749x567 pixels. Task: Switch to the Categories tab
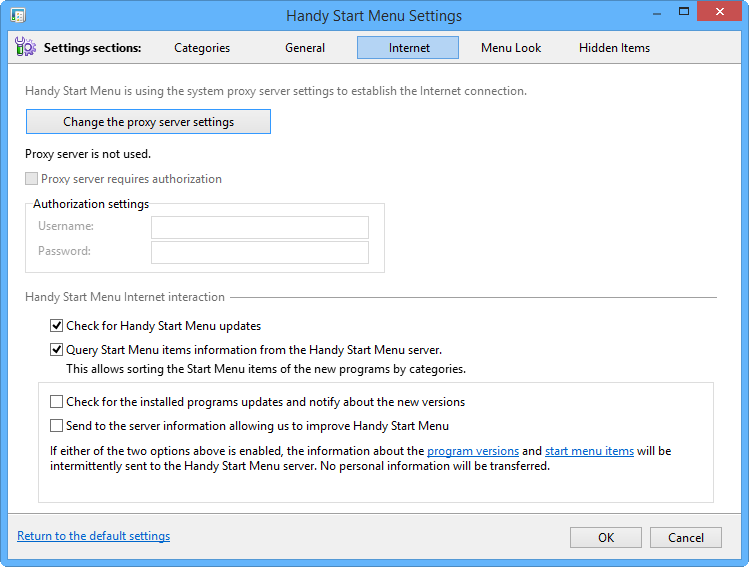(x=202, y=48)
